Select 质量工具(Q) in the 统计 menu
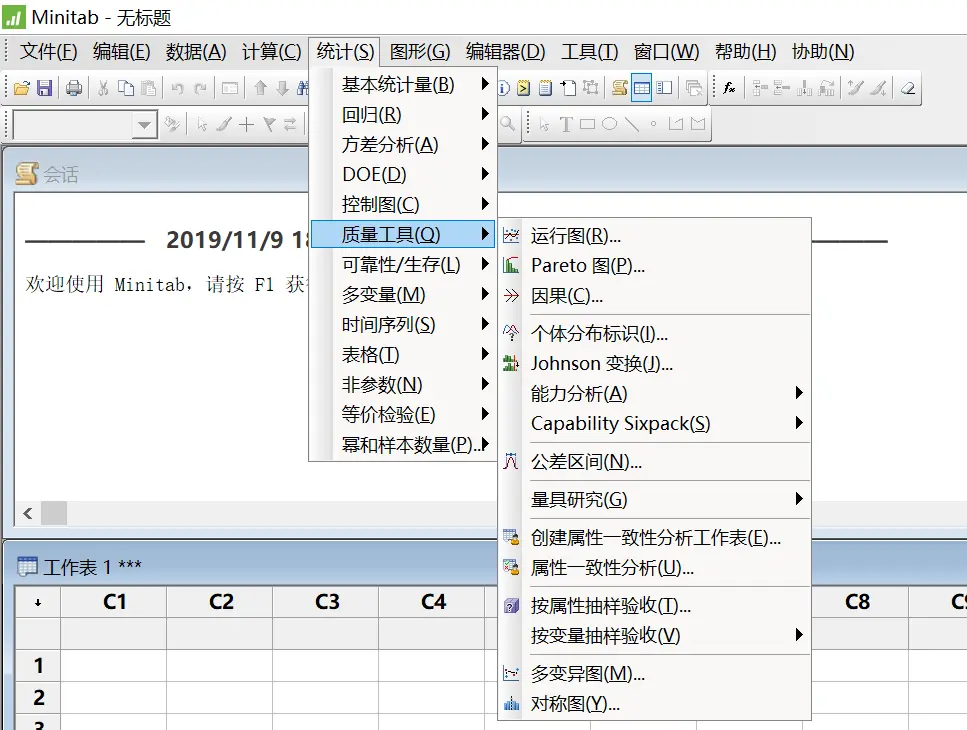The height and width of the screenshot is (730, 967). pyautogui.click(x=403, y=234)
